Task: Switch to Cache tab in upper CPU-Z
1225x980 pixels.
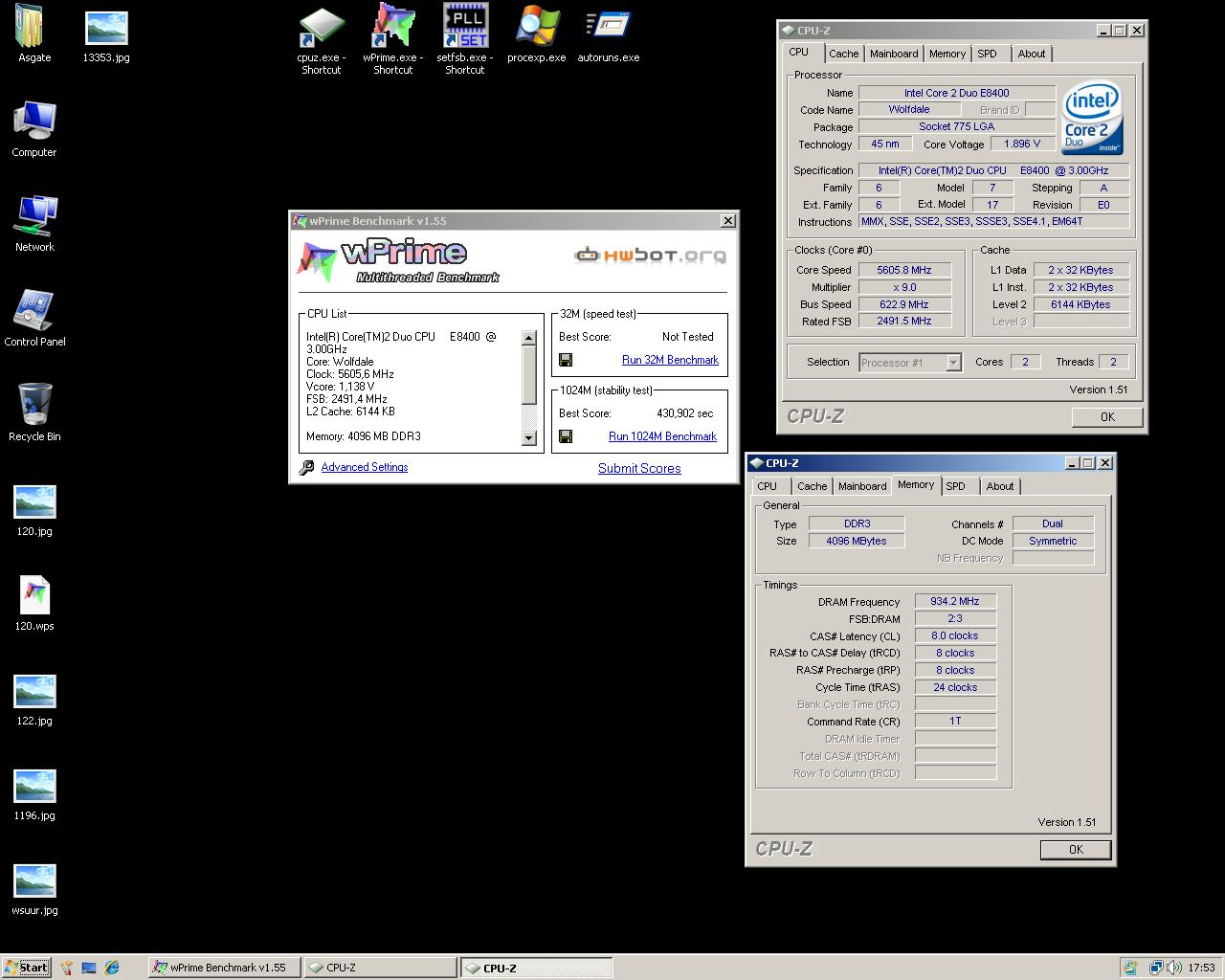Action: click(x=843, y=54)
